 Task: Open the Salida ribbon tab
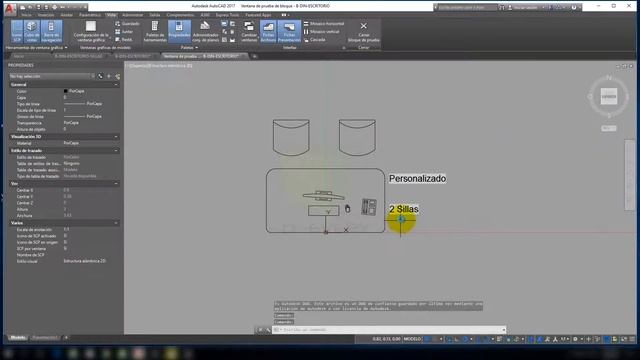coord(155,15)
